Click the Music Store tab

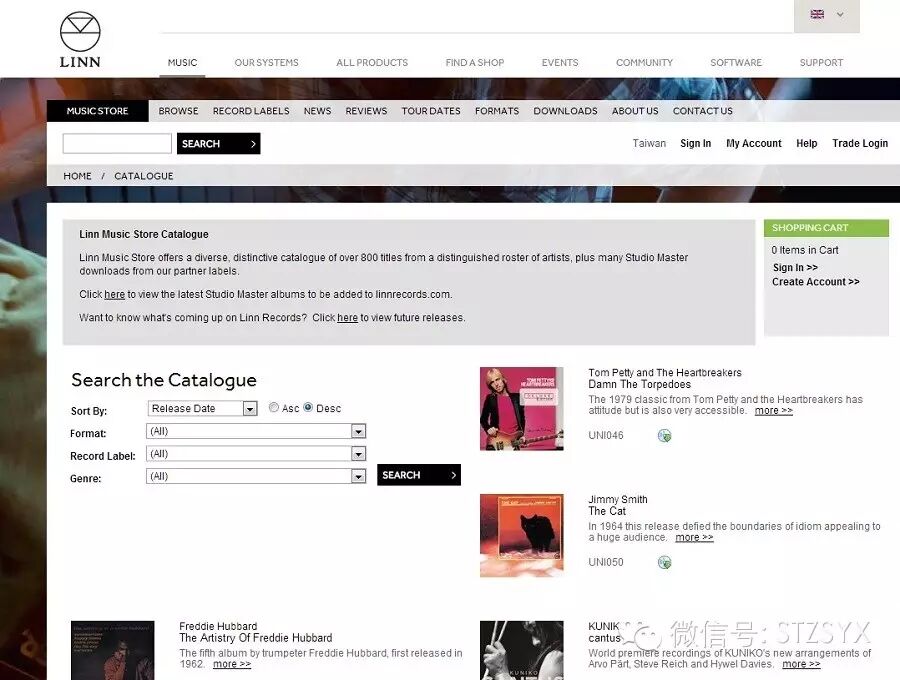(98, 111)
